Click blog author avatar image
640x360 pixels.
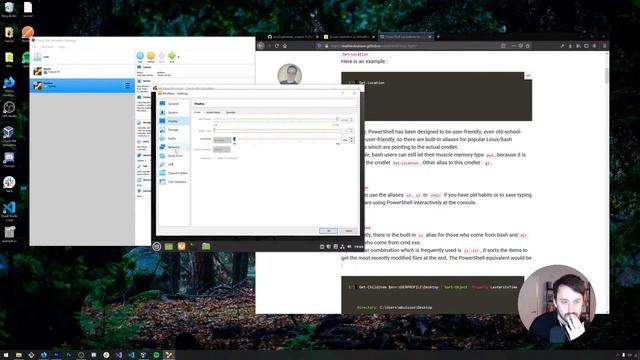tap(289, 75)
